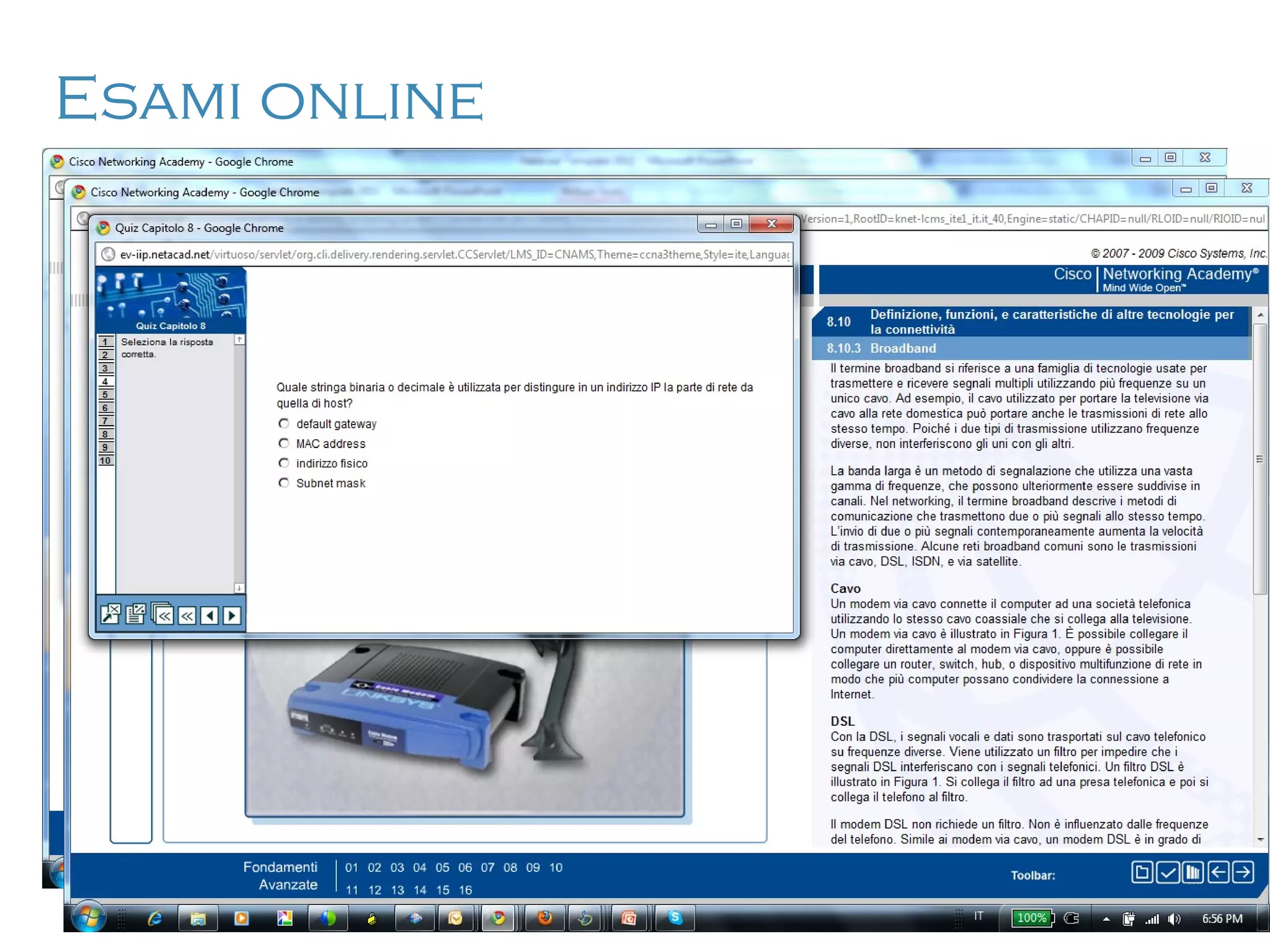
Task: Select the 'default gateway' answer
Action: tap(284, 424)
